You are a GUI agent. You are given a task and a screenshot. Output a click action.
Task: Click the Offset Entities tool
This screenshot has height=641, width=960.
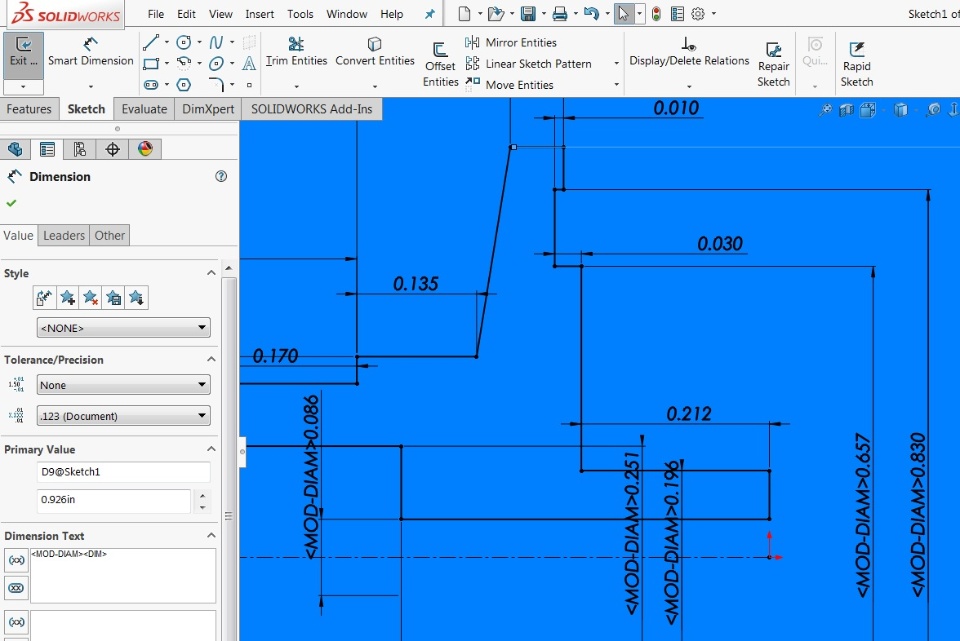click(x=440, y=65)
